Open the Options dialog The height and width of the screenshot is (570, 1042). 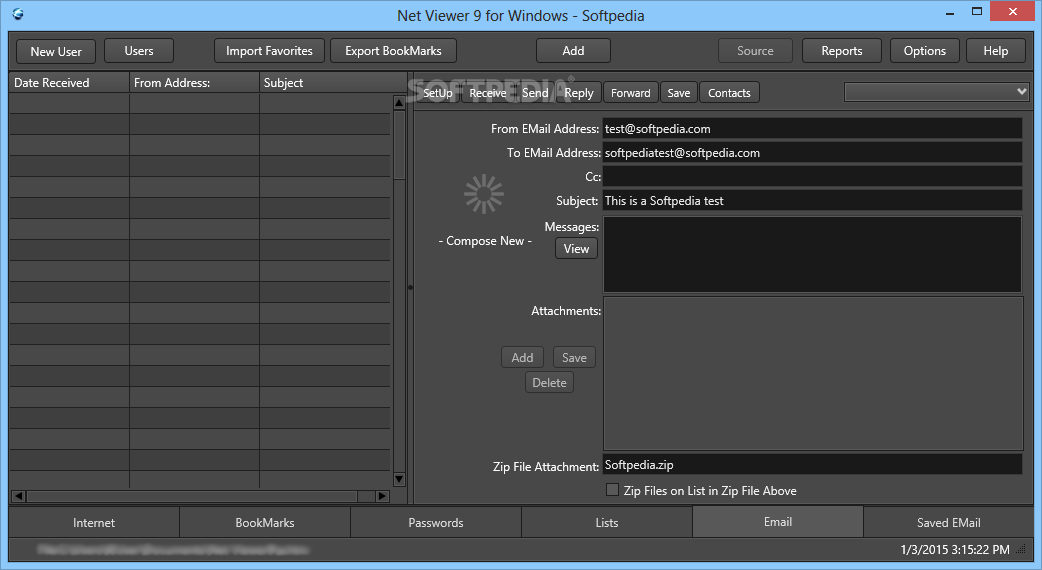(x=925, y=50)
